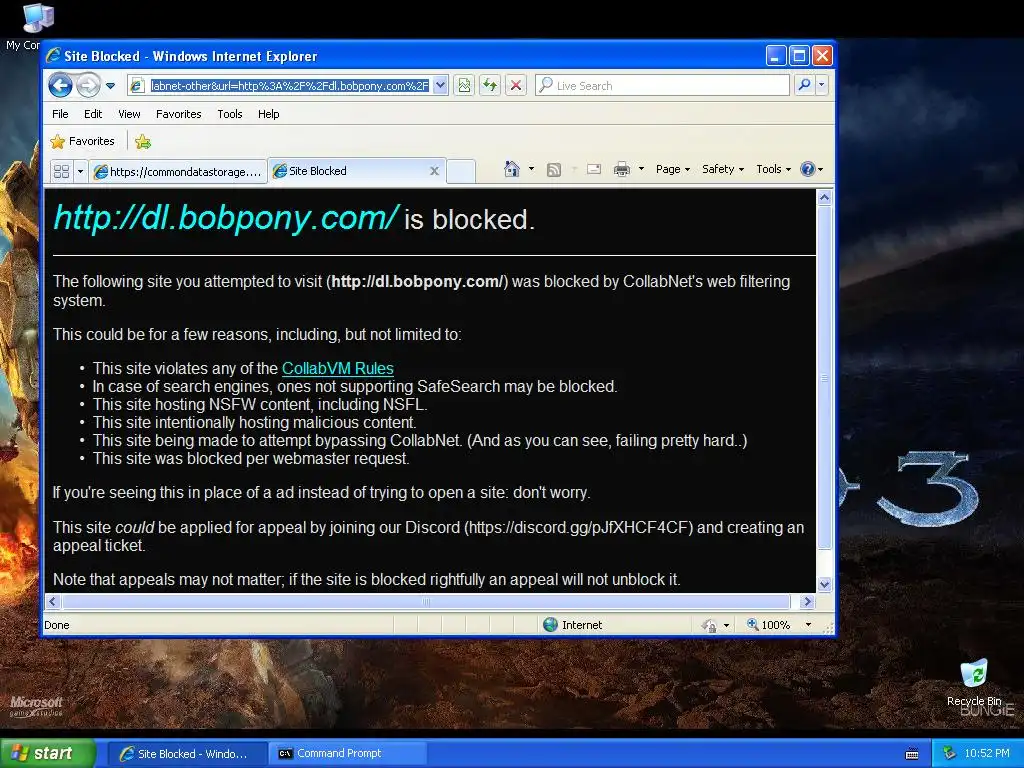The height and width of the screenshot is (768, 1024).
Task: Go back with the Back arrow button
Action: [60, 86]
